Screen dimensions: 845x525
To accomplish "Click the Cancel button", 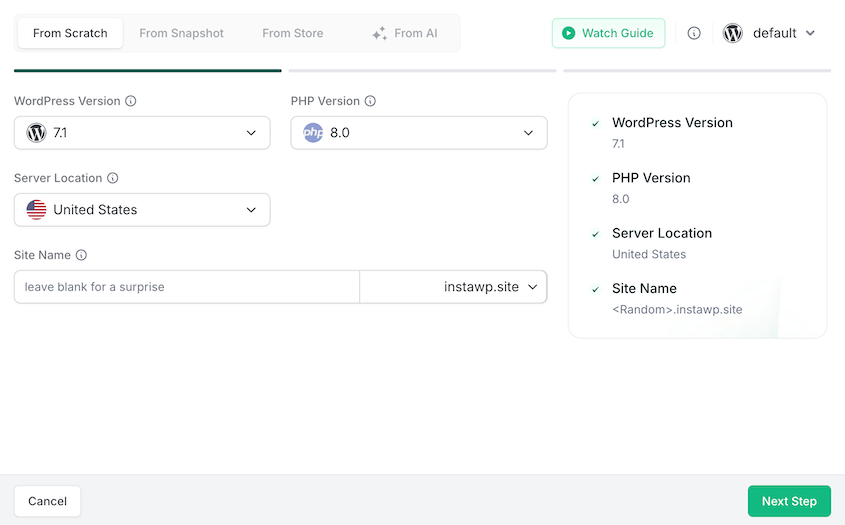I will coord(47,501).
